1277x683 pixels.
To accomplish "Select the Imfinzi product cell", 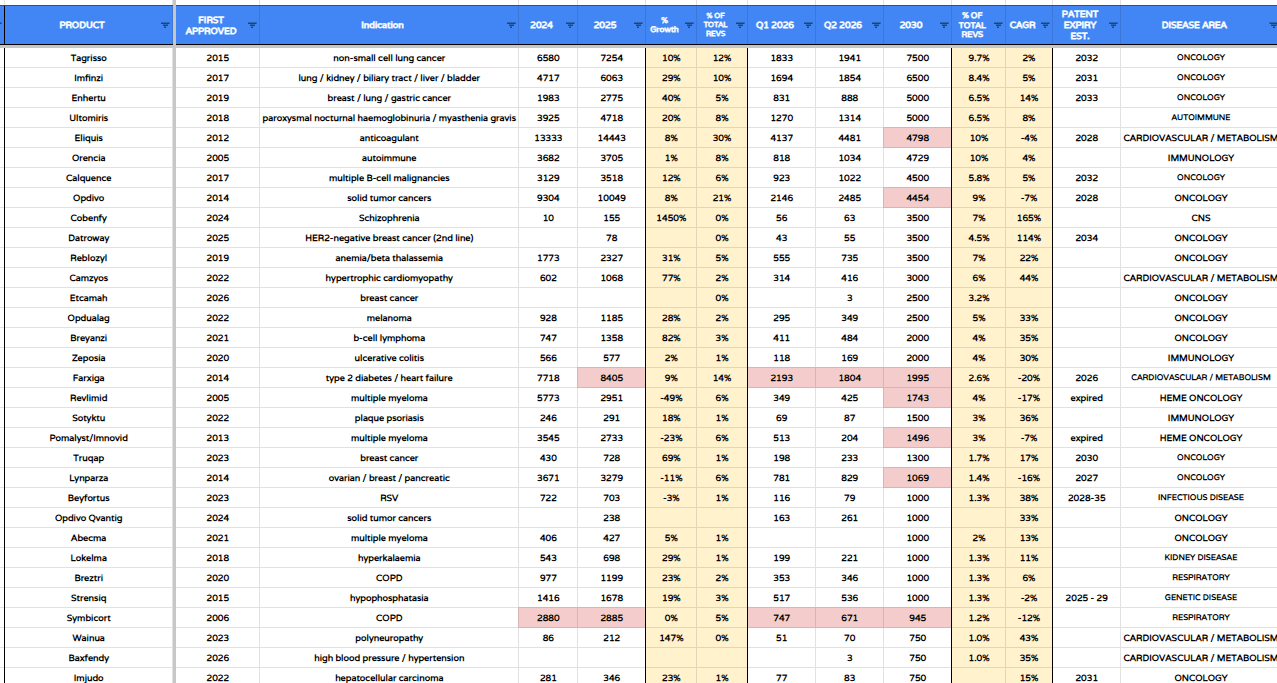I will (x=88, y=78).
